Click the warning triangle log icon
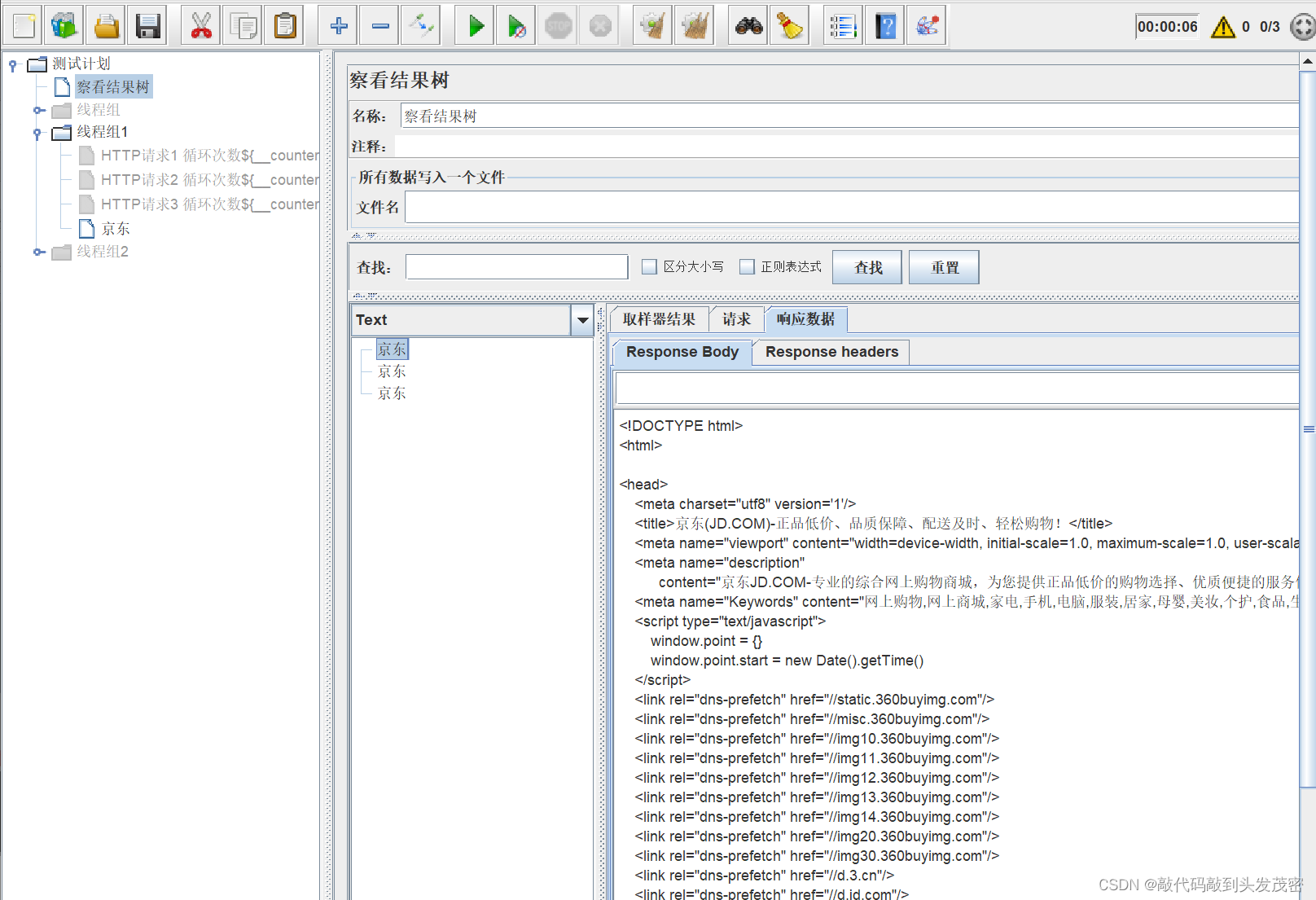 [x=1223, y=27]
